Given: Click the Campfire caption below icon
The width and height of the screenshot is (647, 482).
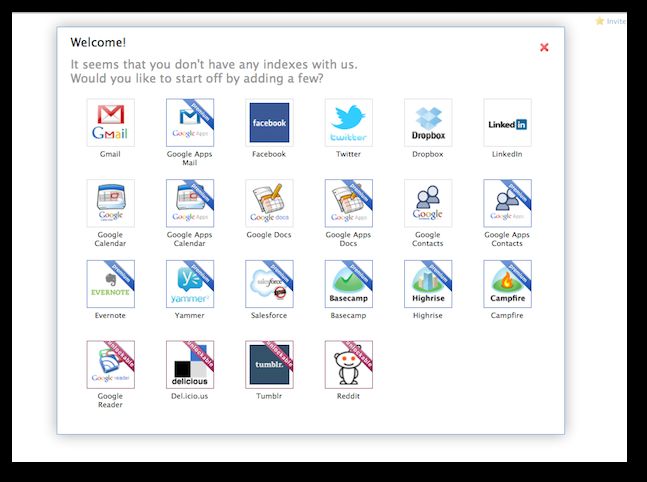Looking at the screenshot, I should tap(507, 315).
